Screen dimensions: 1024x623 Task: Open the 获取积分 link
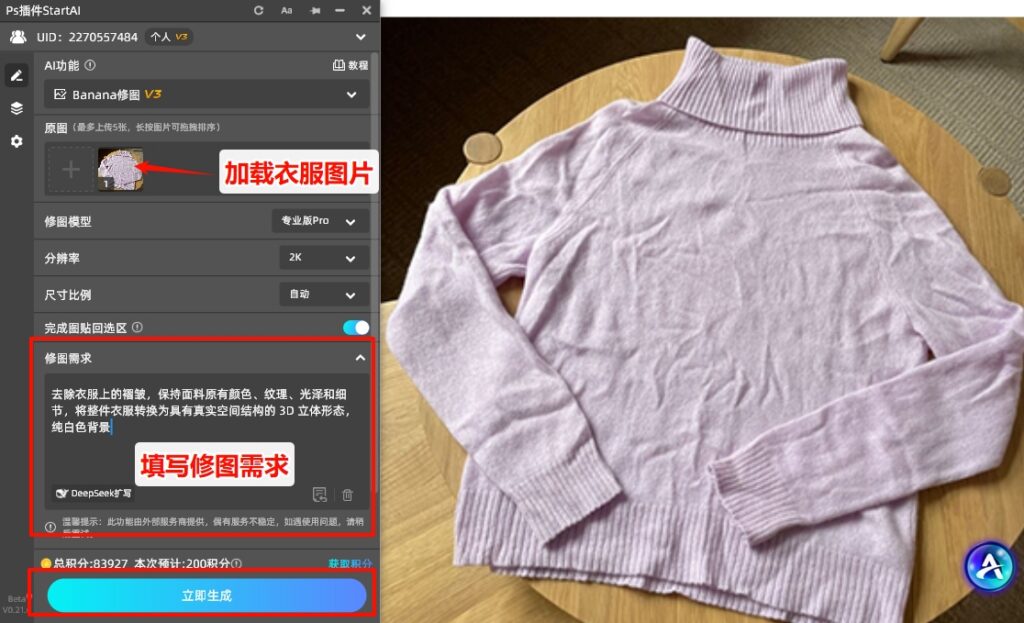pos(348,563)
